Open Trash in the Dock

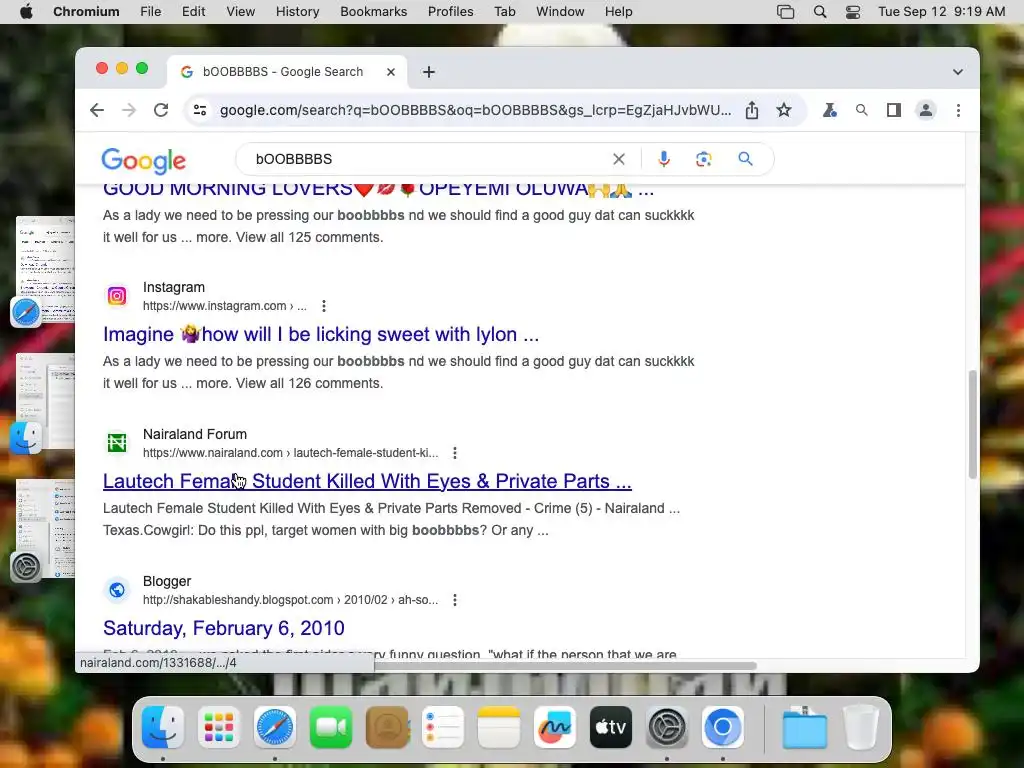tap(861, 727)
